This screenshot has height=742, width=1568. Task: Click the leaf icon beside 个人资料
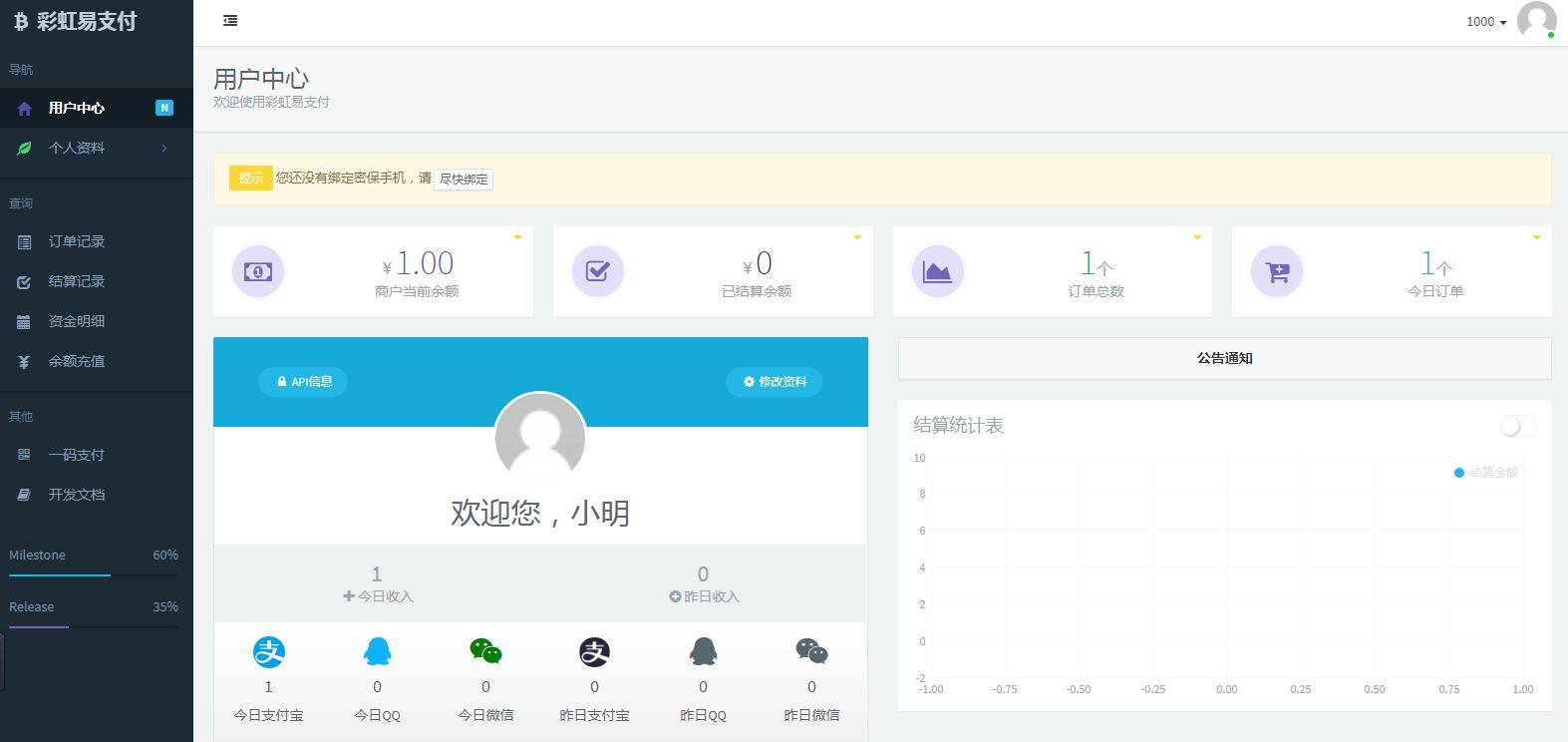tap(25, 148)
